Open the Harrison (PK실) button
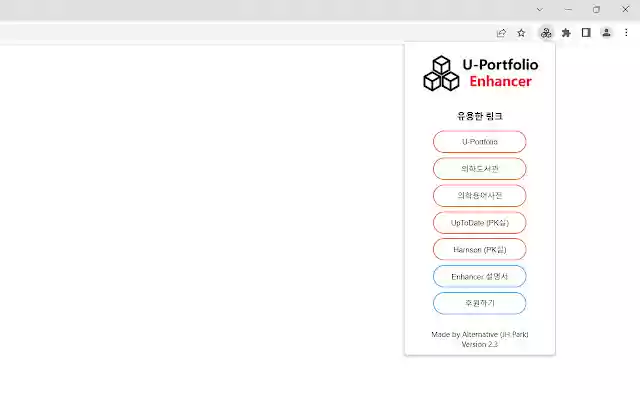 (480, 249)
